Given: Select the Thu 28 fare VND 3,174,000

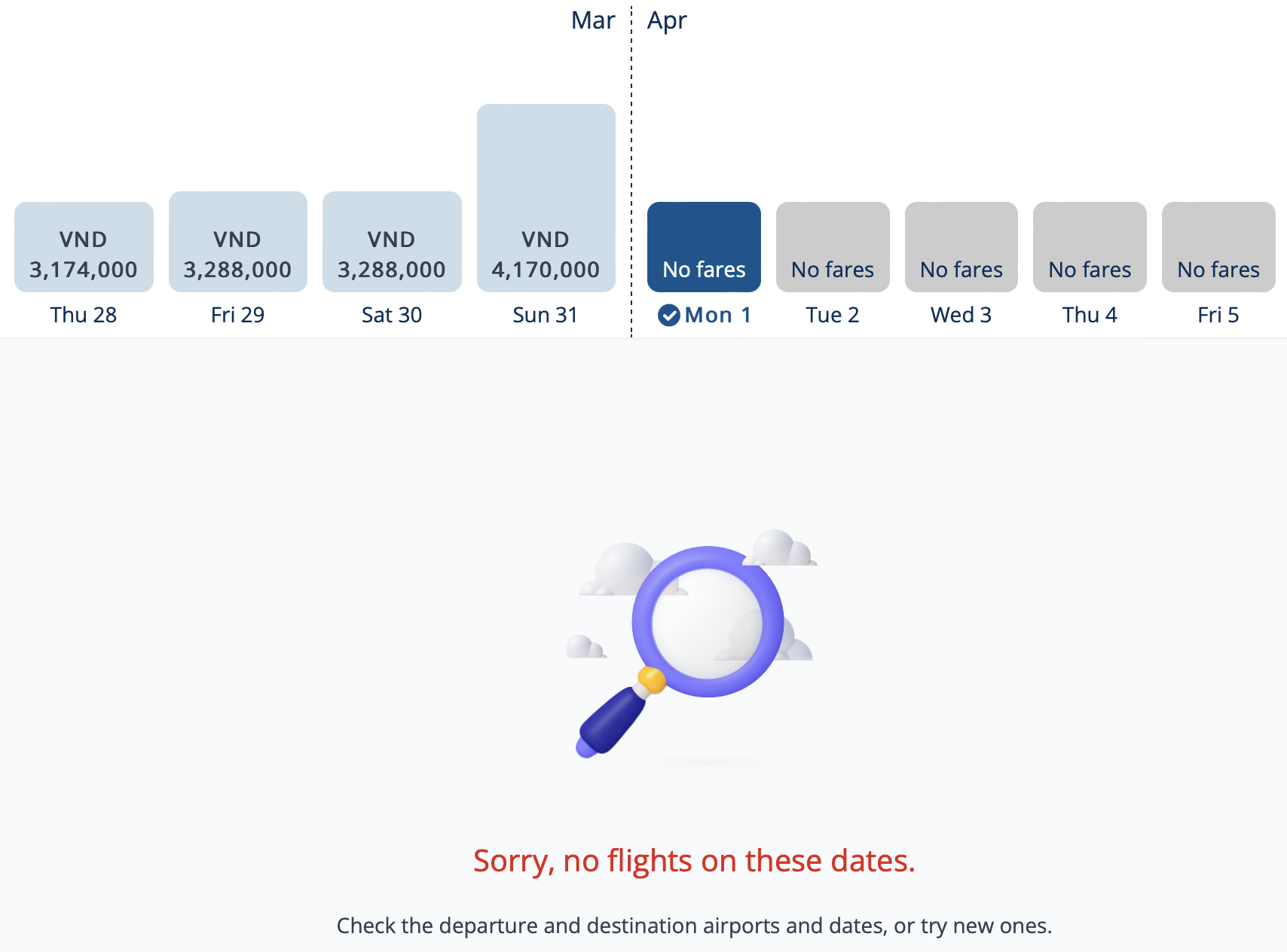Looking at the screenshot, I should click(x=84, y=247).
